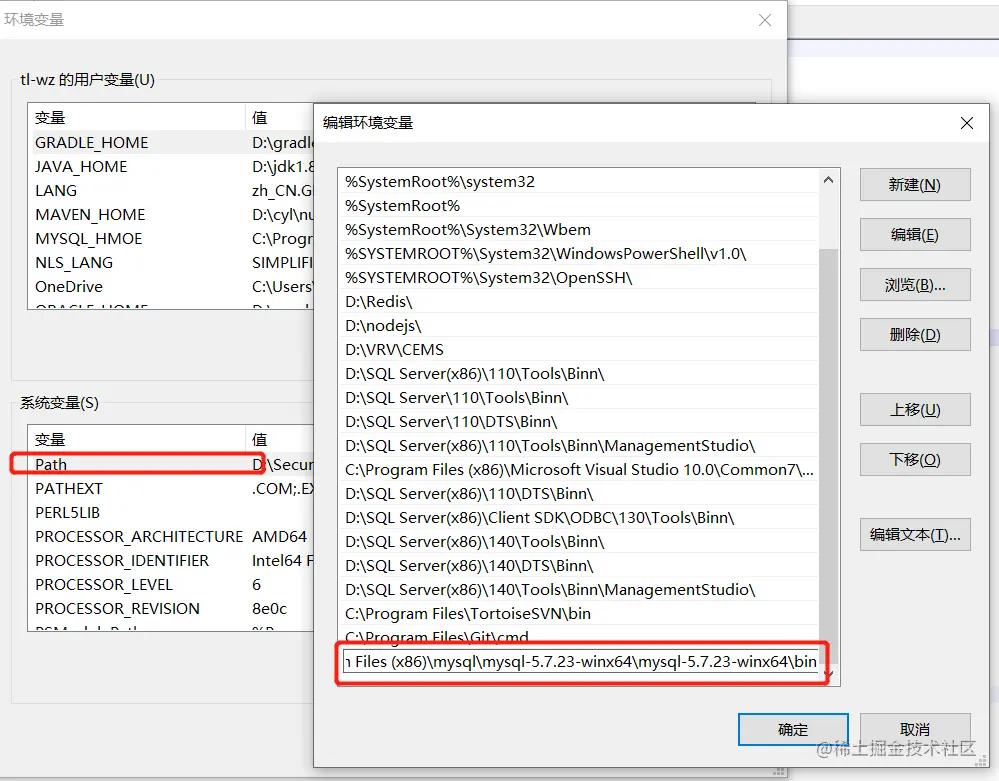Select the PROCESSOR_REVISION system variable row

(x=171, y=608)
